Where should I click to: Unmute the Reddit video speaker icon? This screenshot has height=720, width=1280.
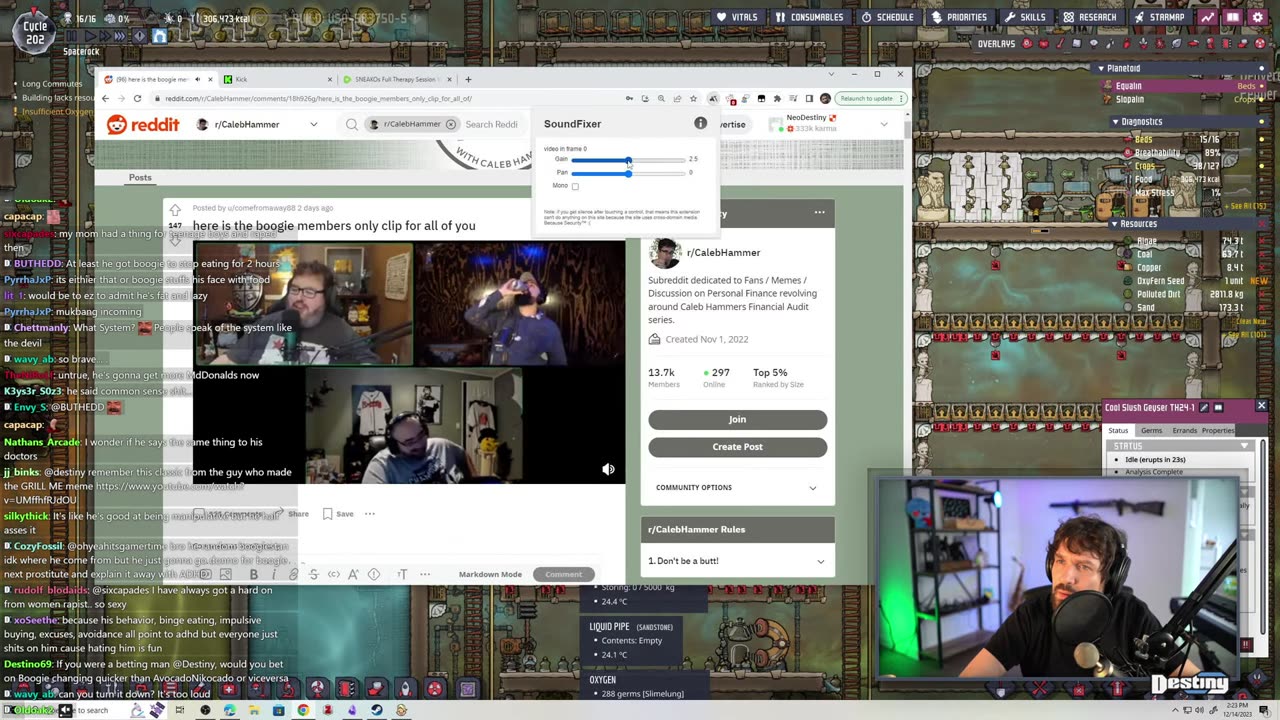[608, 469]
